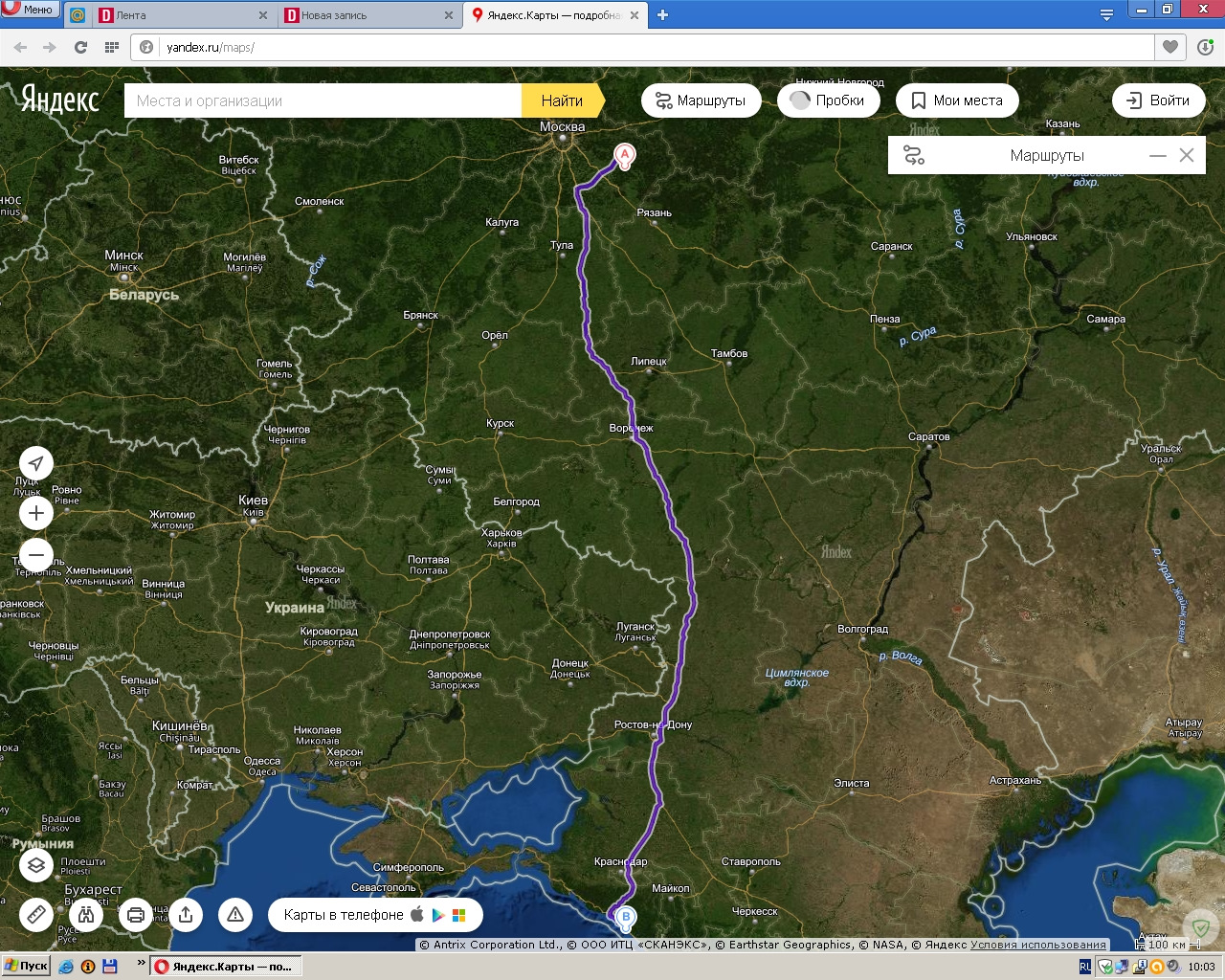
Task: Open a new browser tab with plus
Action: pos(662,14)
